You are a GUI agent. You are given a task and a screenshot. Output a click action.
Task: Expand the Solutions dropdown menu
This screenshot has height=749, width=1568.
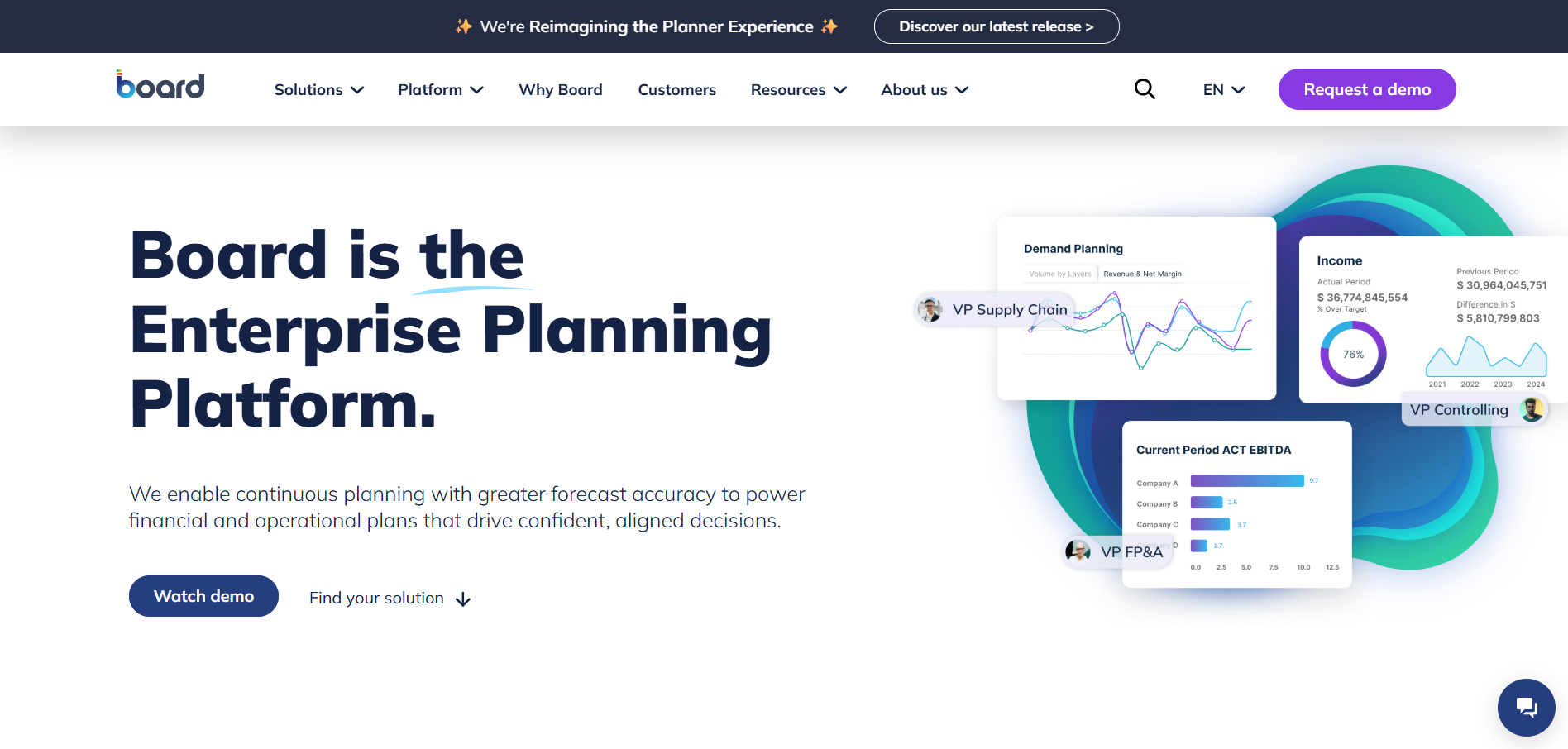tap(319, 89)
